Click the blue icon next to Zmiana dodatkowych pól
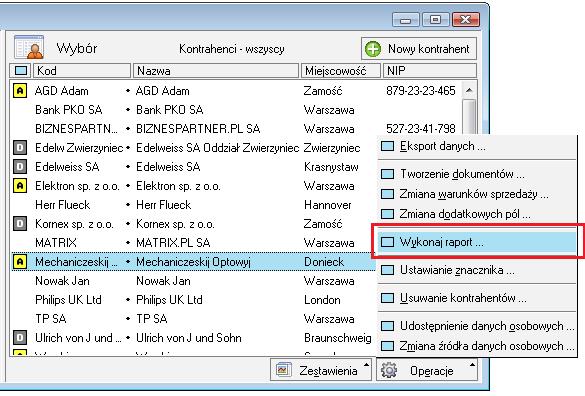 click(387, 214)
